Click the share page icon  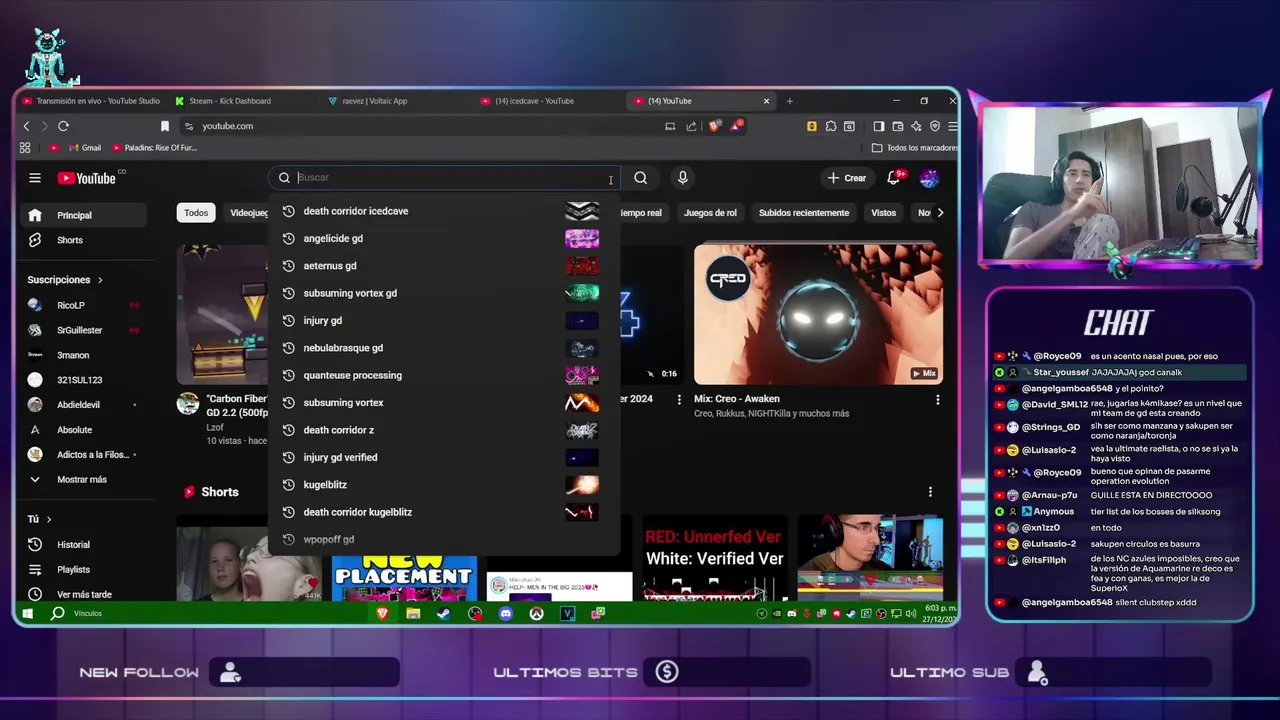click(x=691, y=126)
